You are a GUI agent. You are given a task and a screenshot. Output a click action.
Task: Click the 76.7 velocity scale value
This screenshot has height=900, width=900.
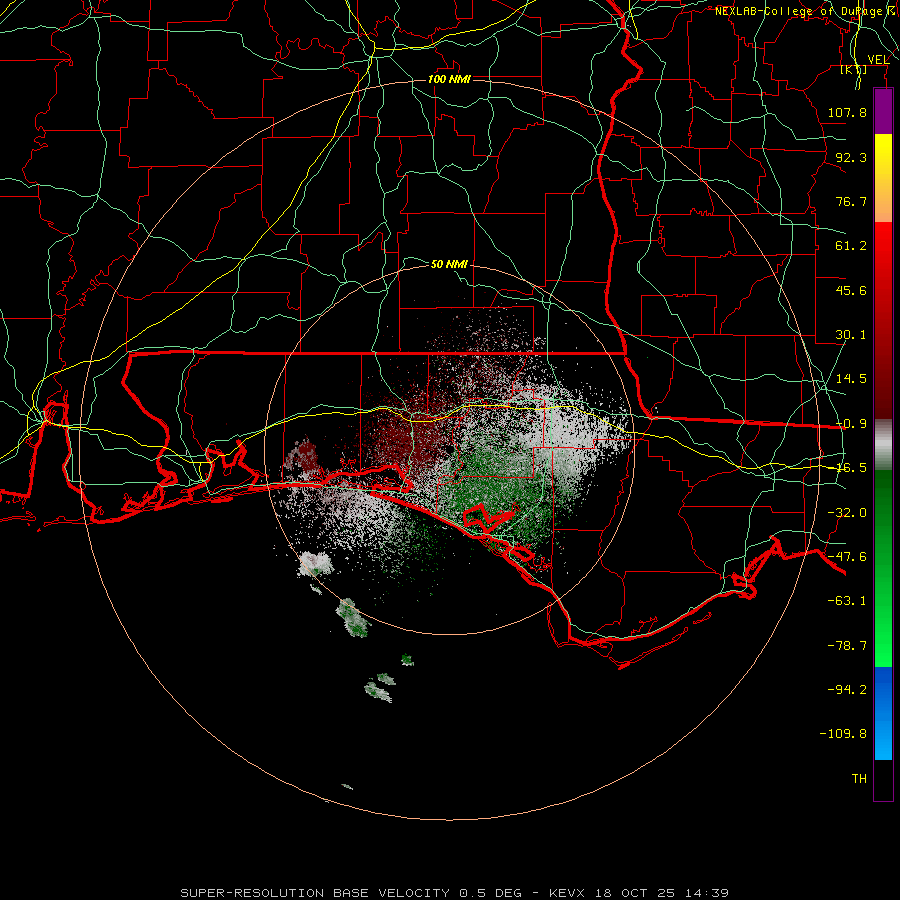(x=851, y=201)
